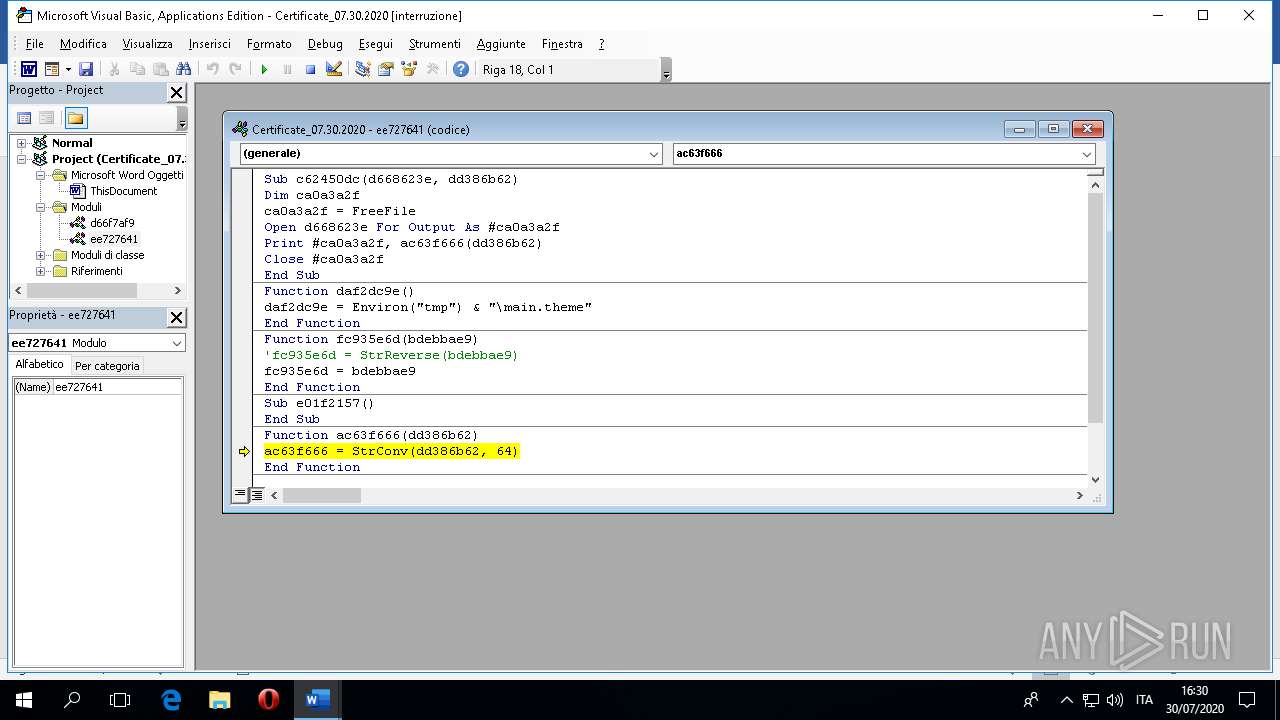Stop execution with the Reset square icon
This screenshot has height=720, width=1280.
click(x=310, y=69)
